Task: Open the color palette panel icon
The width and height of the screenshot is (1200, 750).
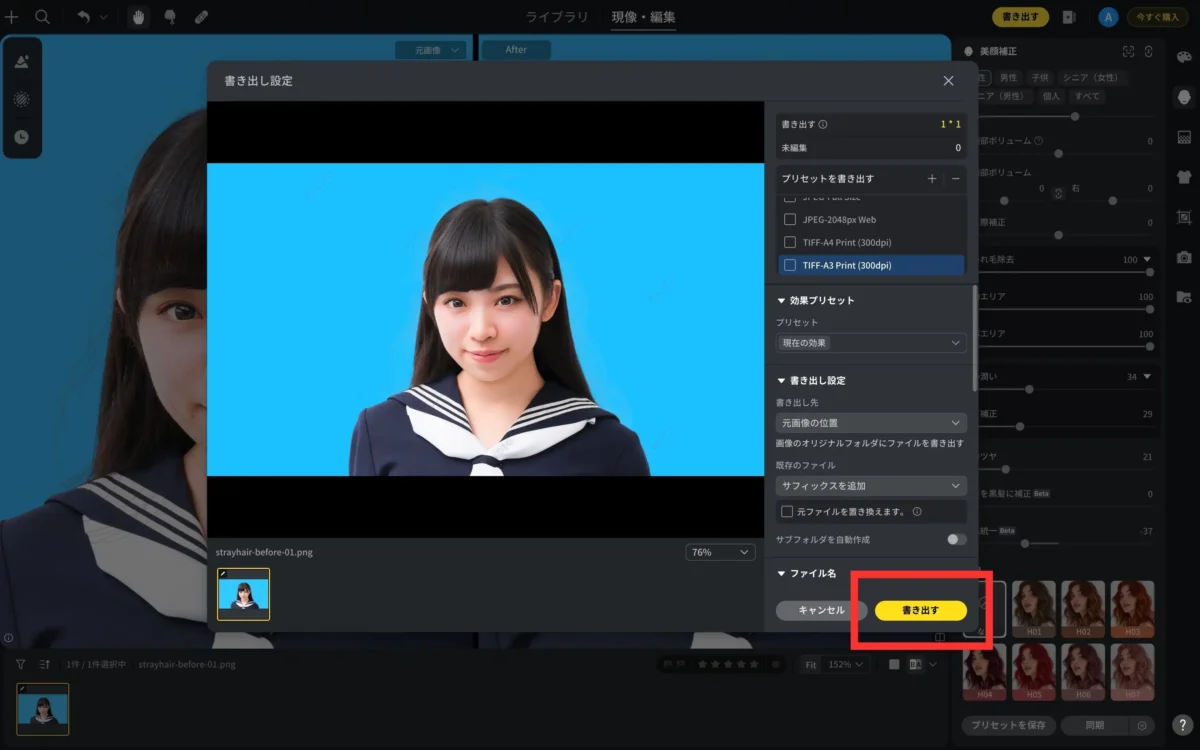Action: [1184, 57]
